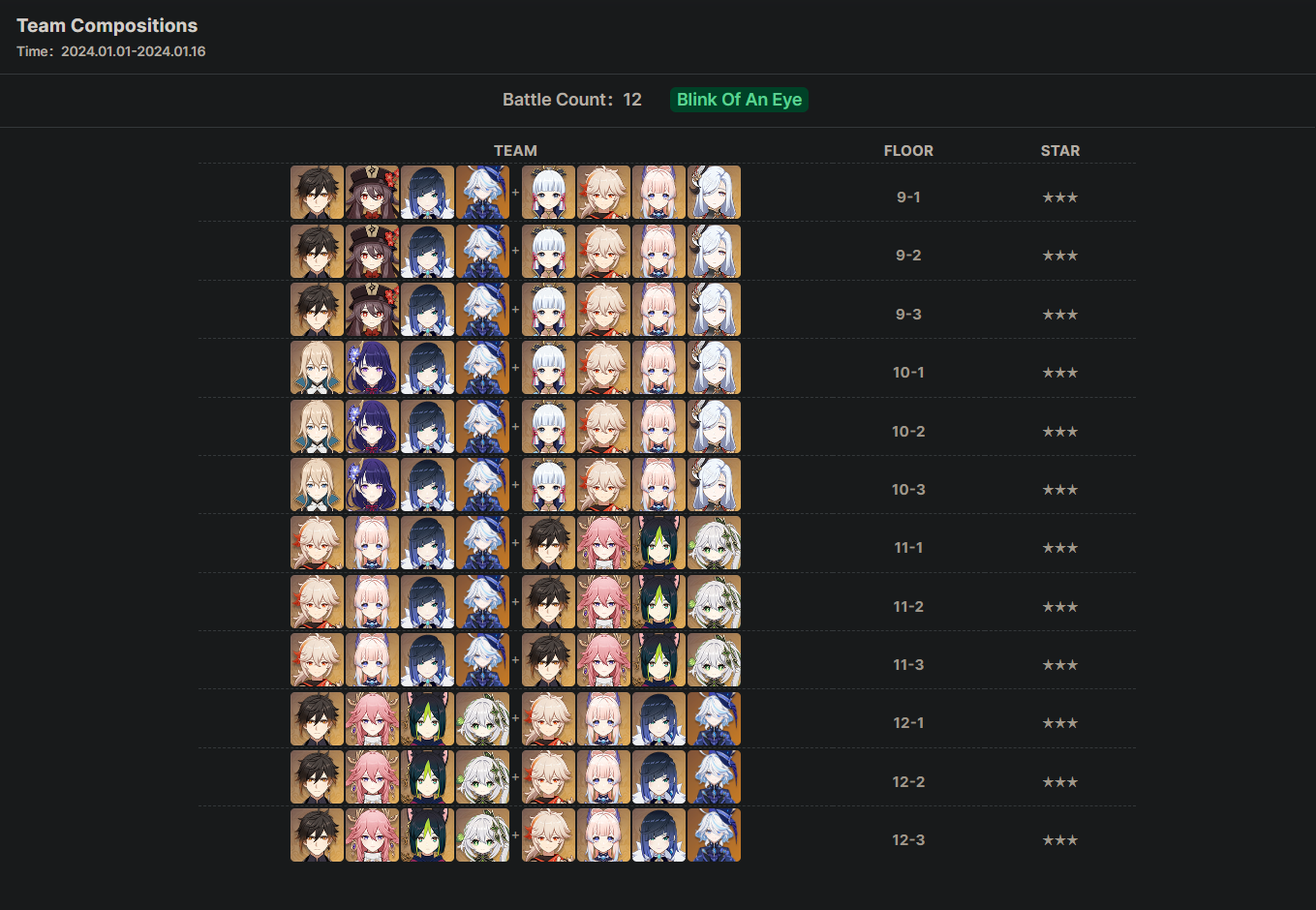Click the TEAM column header
Screen dimensions: 1316x910
515,151
